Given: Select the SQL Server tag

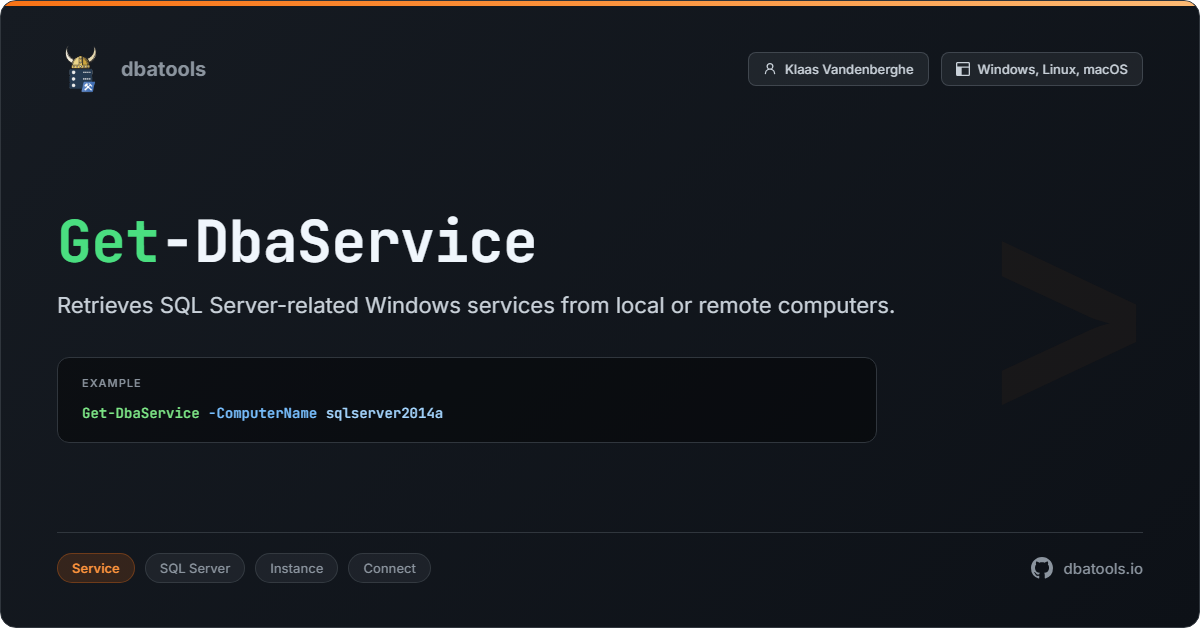Looking at the screenshot, I should pos(195,568).
